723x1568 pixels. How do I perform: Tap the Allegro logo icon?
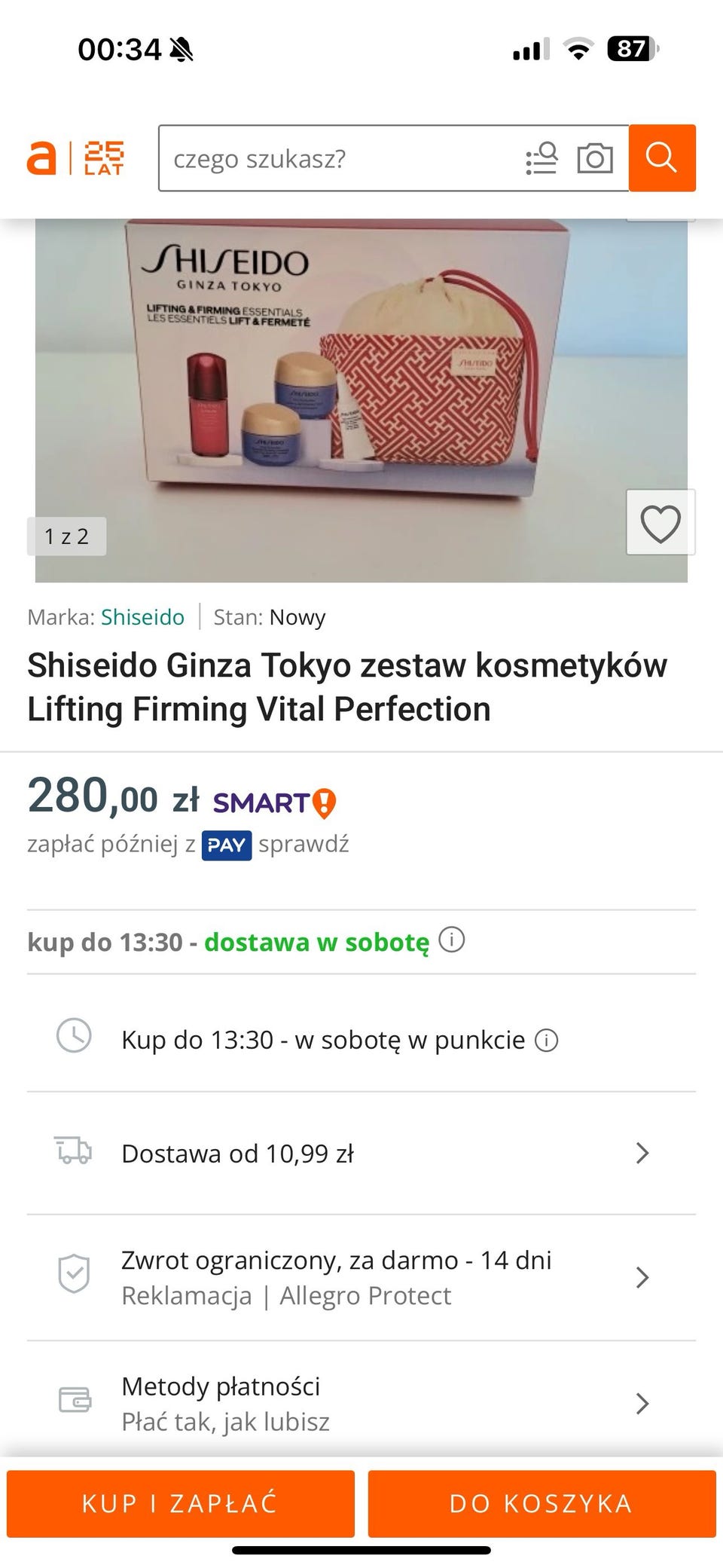(x=41, y=158)
